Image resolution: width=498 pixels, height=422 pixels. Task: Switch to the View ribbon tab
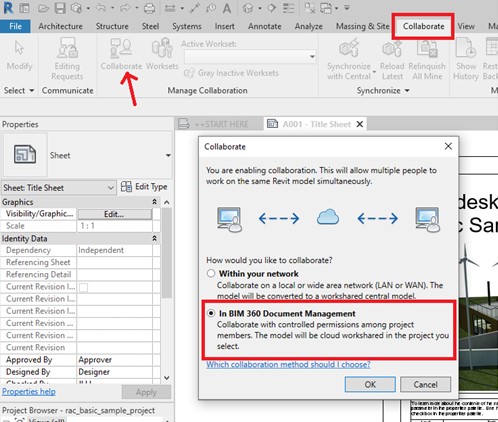[x=466, y=26]
